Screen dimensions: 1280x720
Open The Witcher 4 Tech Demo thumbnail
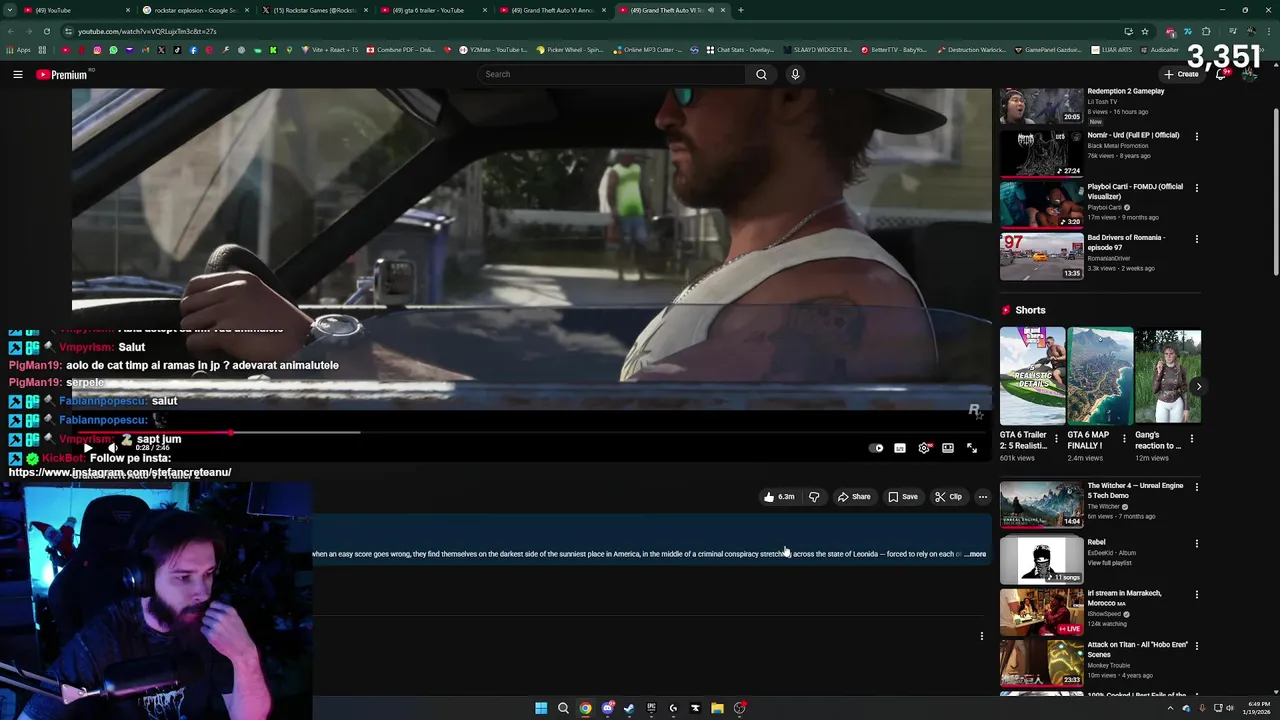(1041, 505)
